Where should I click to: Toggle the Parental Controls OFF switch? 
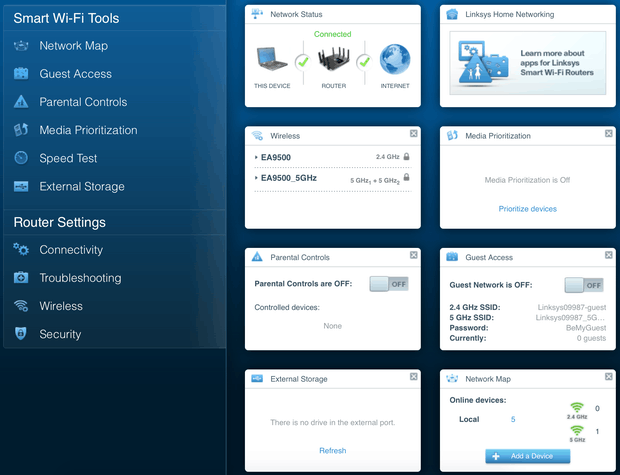tap(389, 284)
